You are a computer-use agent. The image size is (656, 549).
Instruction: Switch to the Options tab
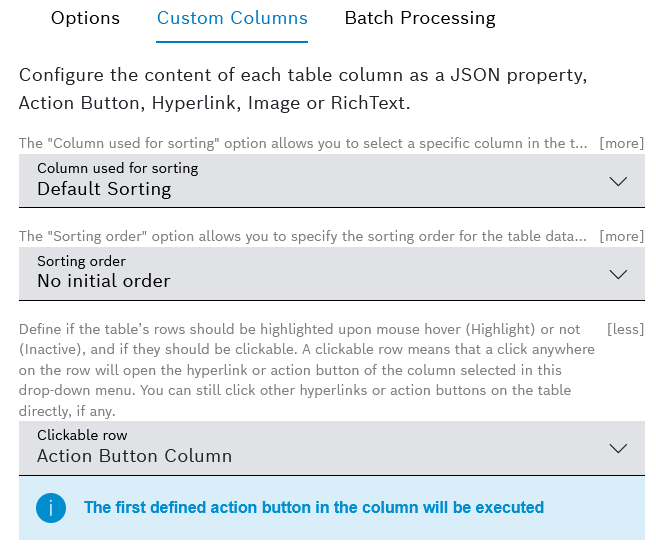coord(85,18)
